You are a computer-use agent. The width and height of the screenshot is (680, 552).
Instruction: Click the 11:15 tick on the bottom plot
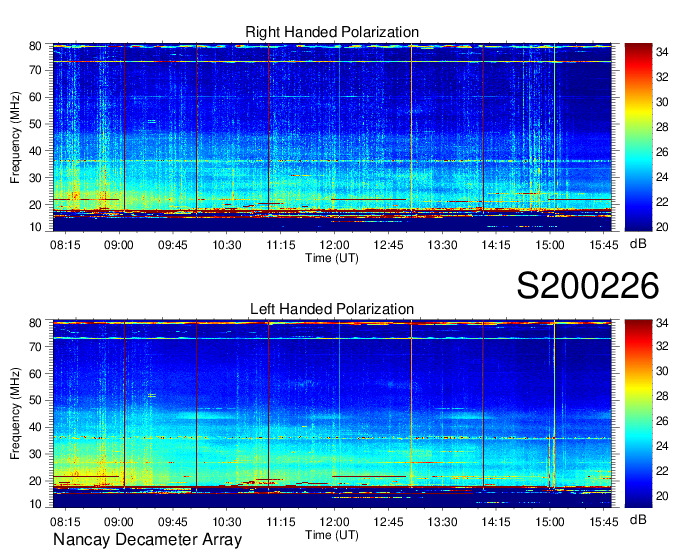281,522
